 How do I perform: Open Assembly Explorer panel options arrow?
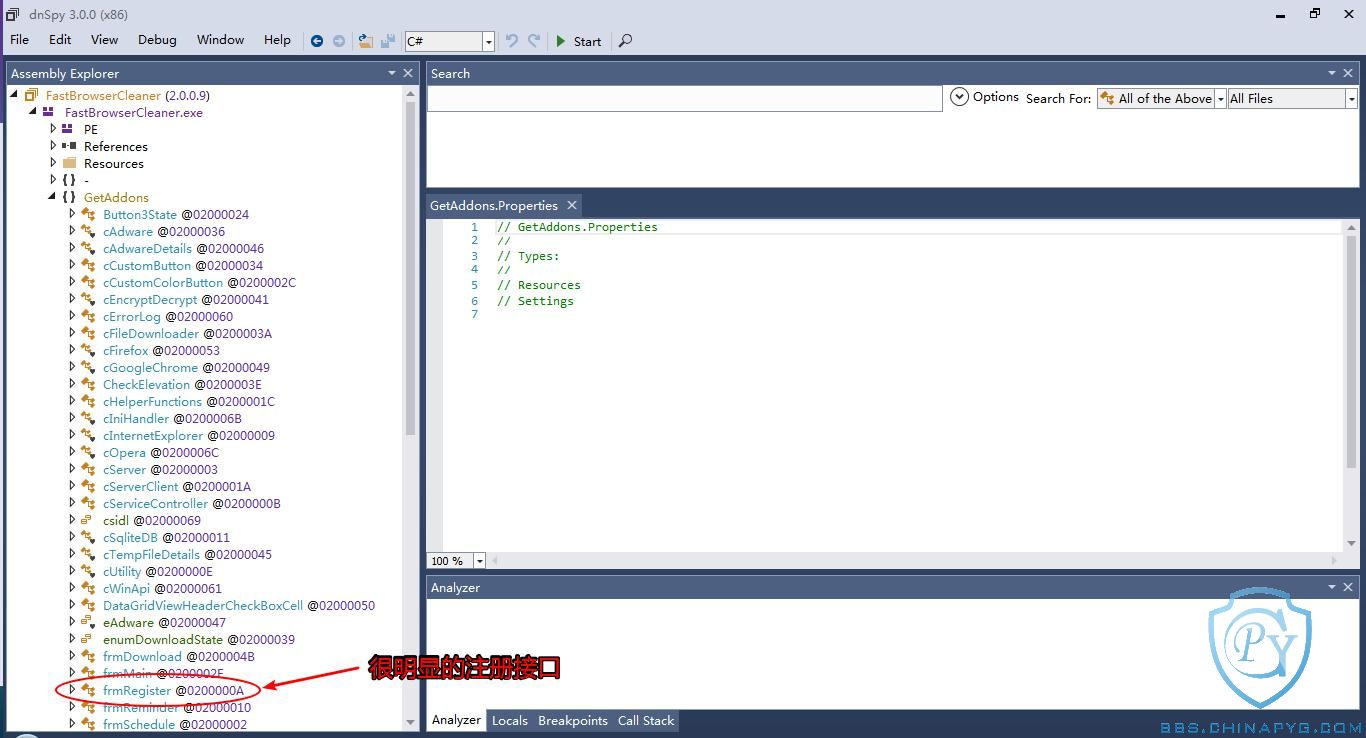pyautogui.click(x=391, y=73)
